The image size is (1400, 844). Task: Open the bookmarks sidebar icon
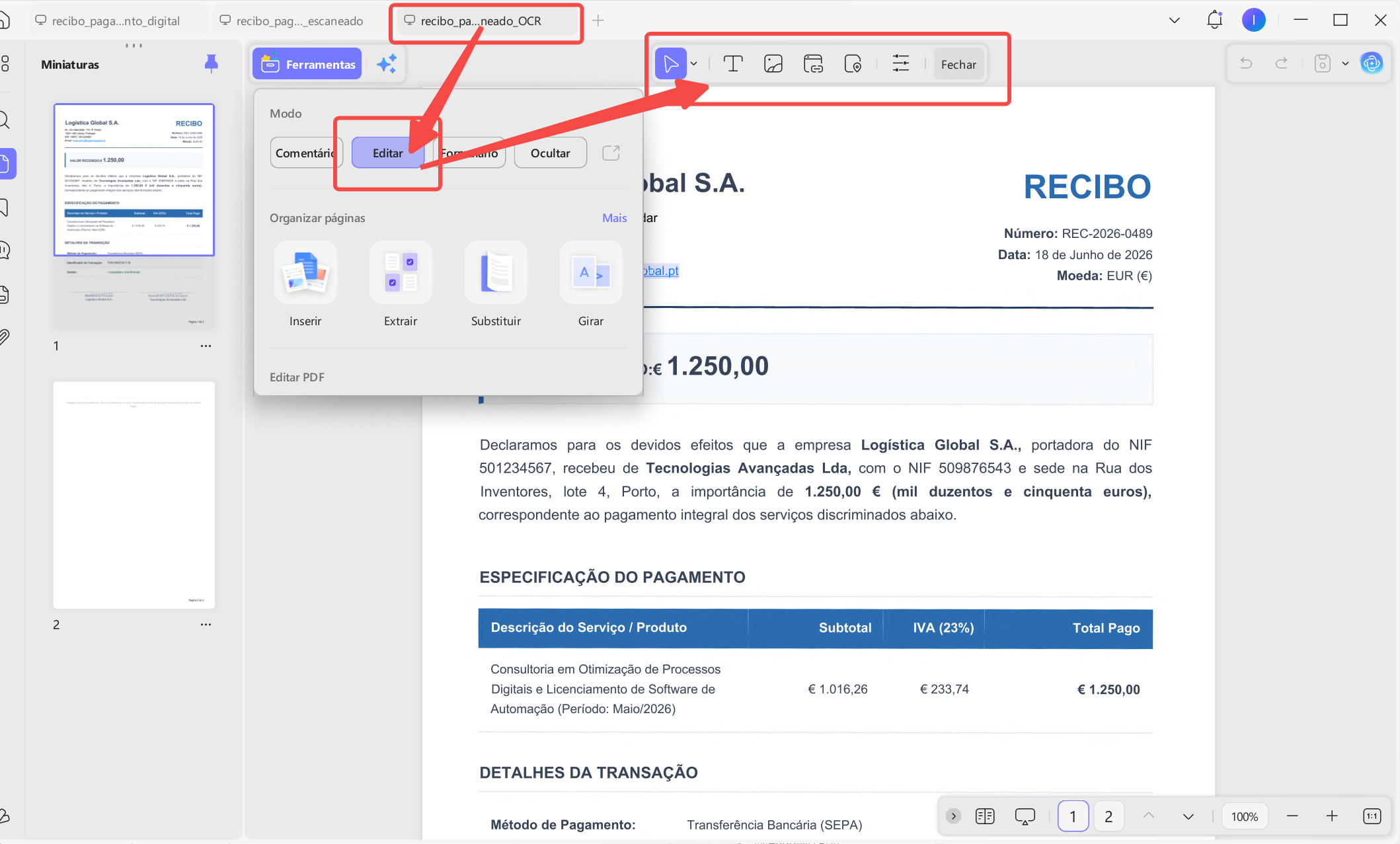[x=4, y=207]
